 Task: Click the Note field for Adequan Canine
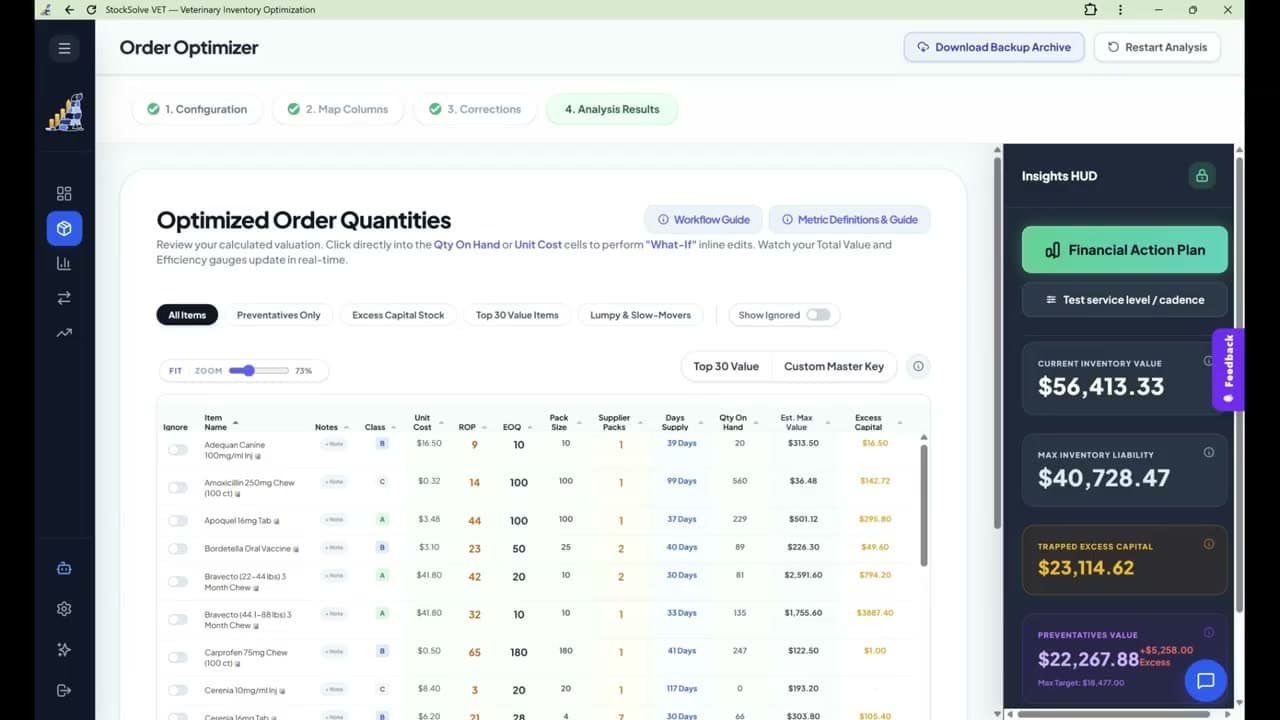click(x=334, y=444)
